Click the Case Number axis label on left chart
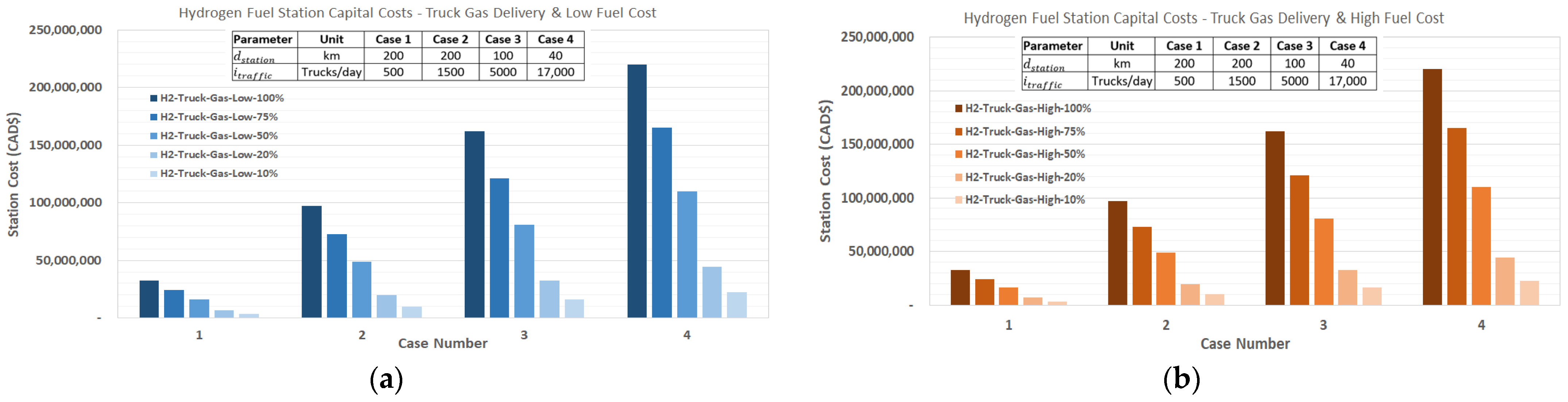Viewport: 1568px width, 402px height. pyautogui.click(x=442, y=344)
